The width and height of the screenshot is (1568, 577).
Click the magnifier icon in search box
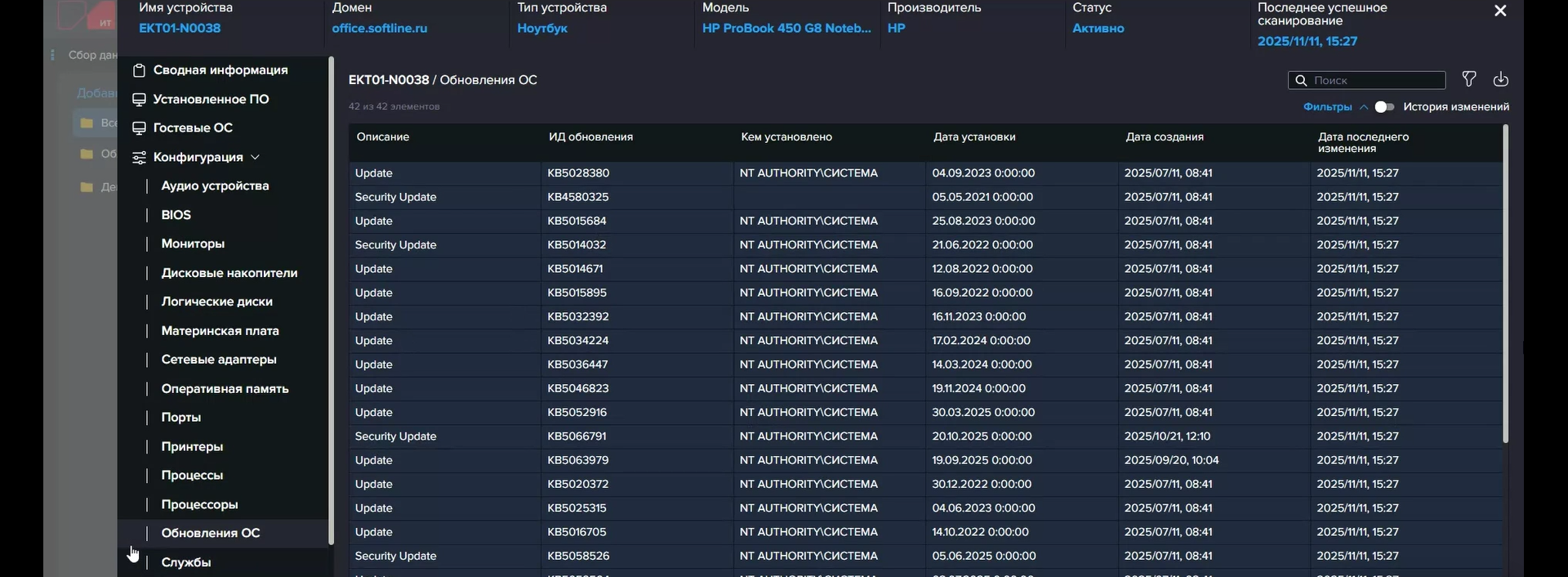[x=1300, y=80]
